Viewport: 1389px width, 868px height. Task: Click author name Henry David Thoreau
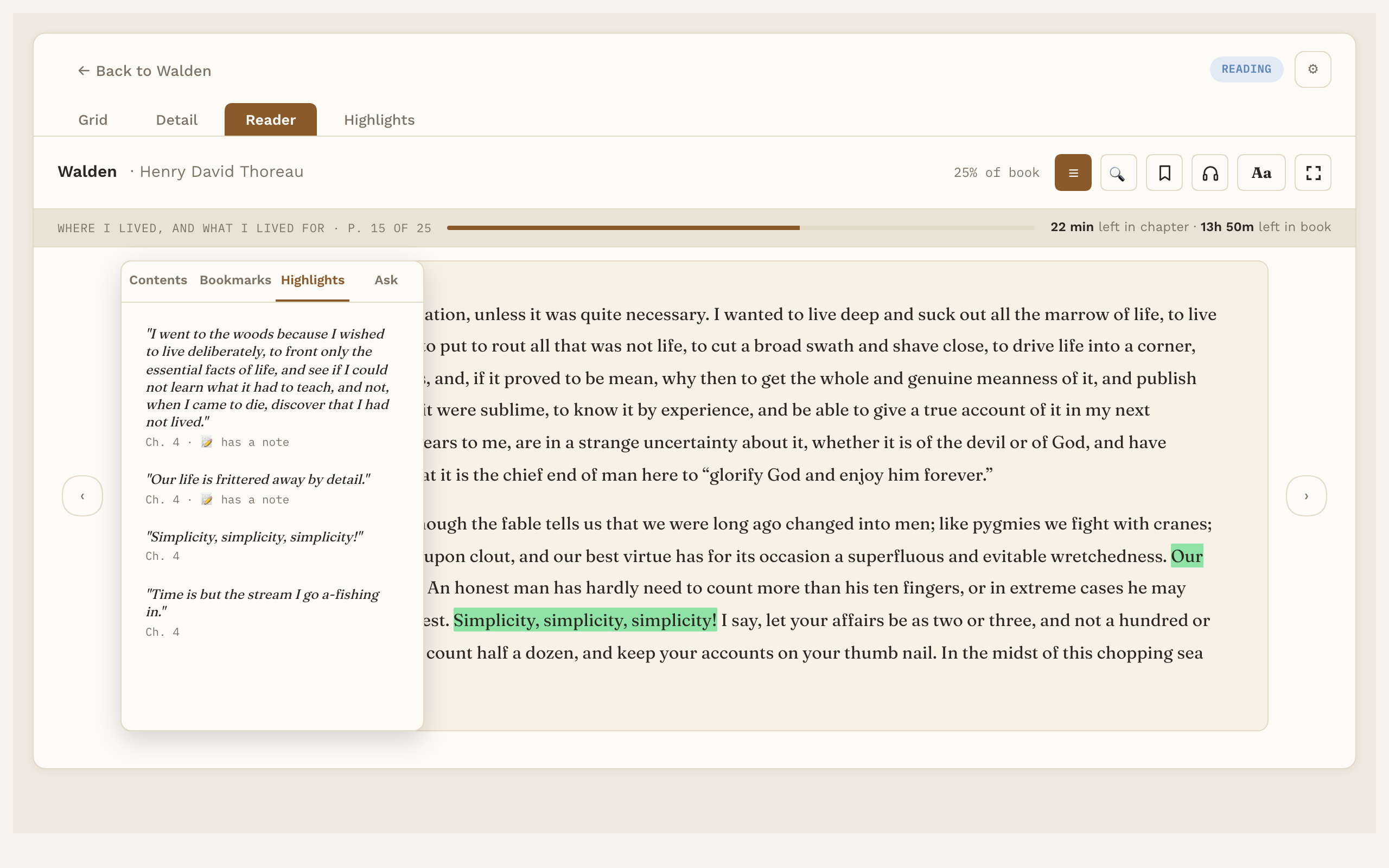point(221,171)
